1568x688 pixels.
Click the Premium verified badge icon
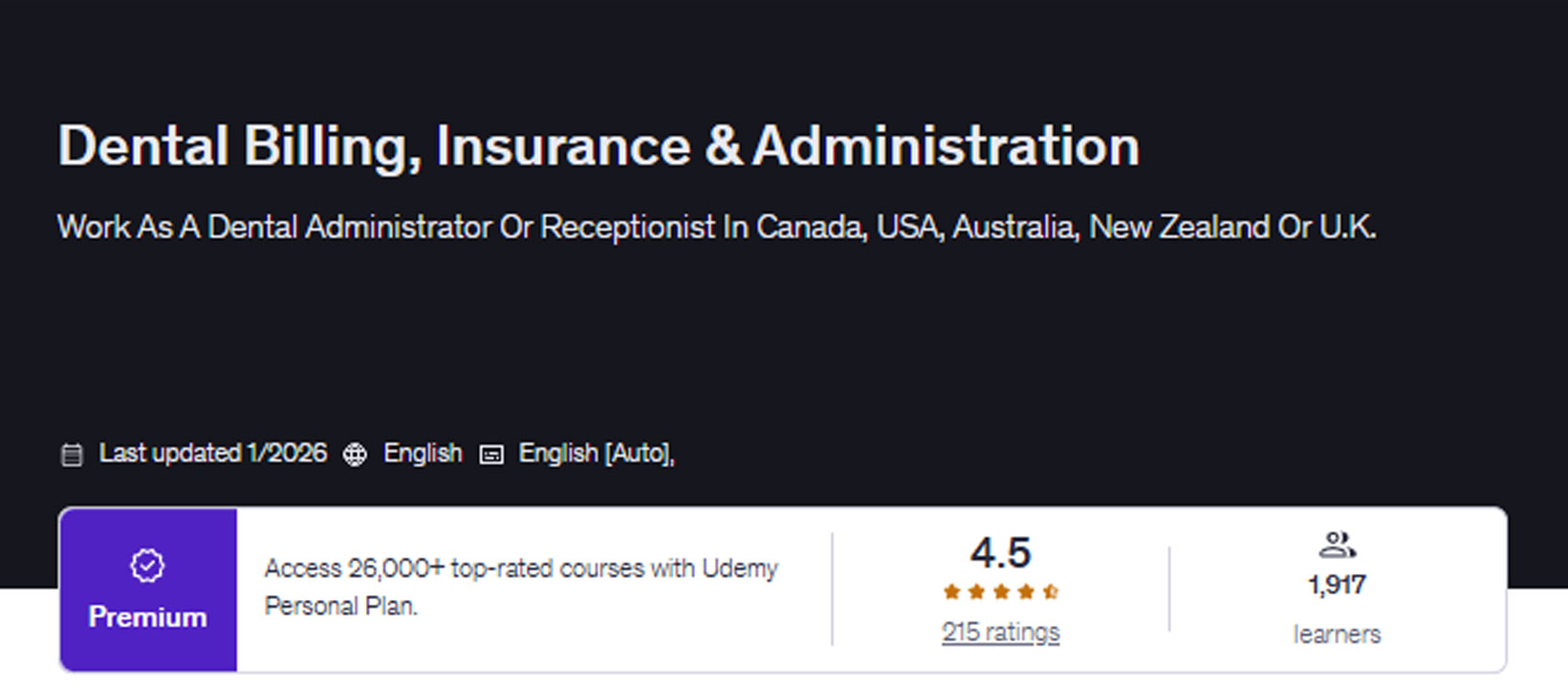[x=147, y=566]
